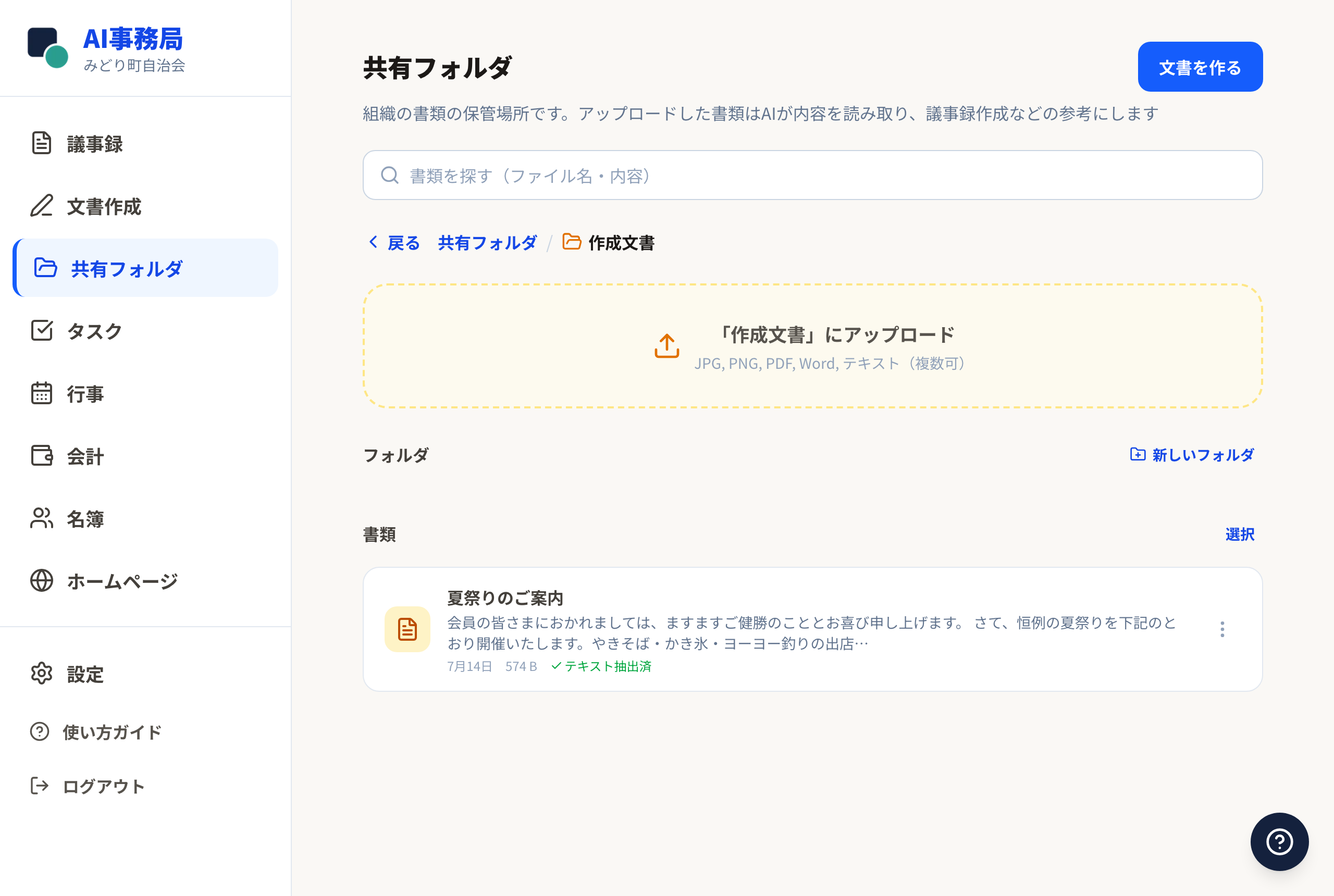
Task: Click the ホームページ globe icon
Action: [41, 580]
